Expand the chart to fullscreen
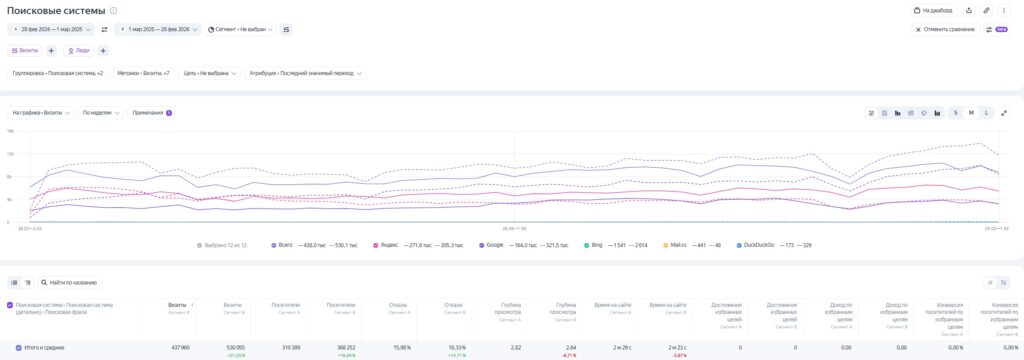 coord(1004,112)
